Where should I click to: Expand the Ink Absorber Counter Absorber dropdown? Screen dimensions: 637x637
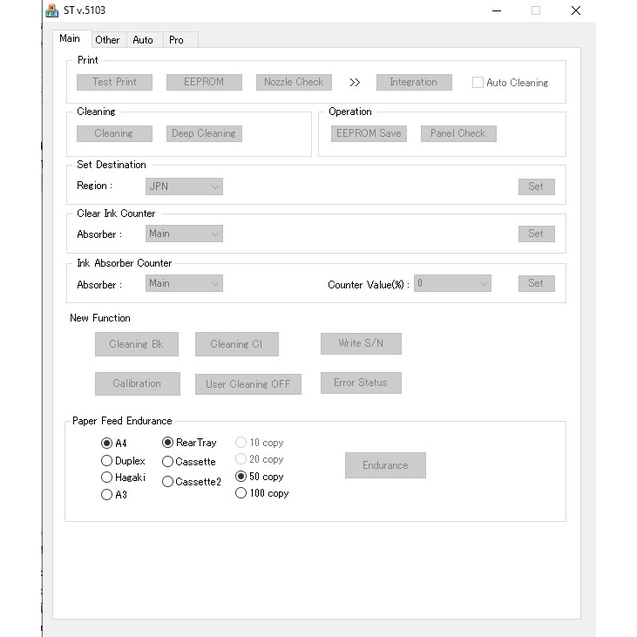184,283
